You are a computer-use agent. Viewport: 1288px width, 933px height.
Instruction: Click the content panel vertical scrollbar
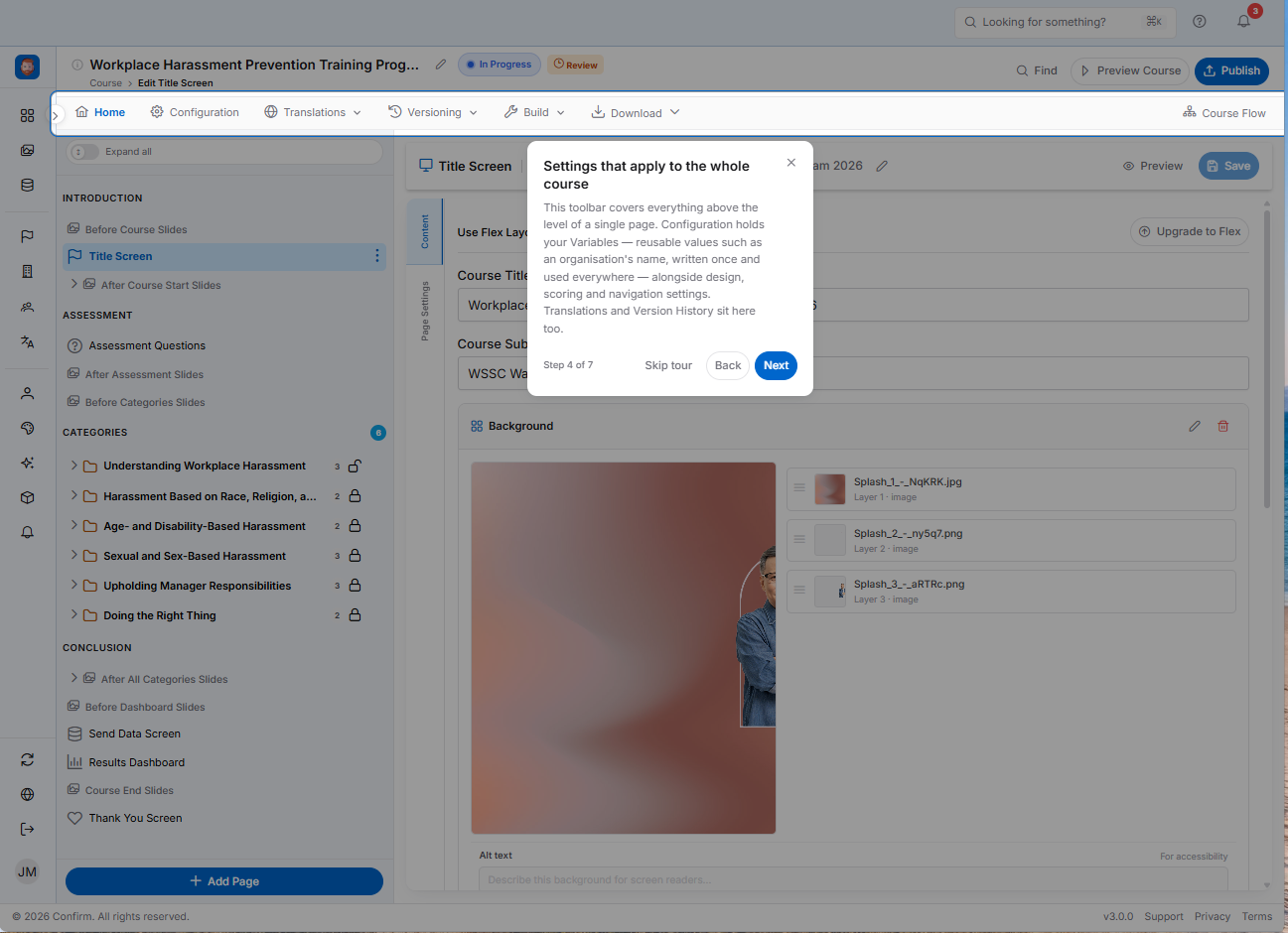[x=1267, y=357]
